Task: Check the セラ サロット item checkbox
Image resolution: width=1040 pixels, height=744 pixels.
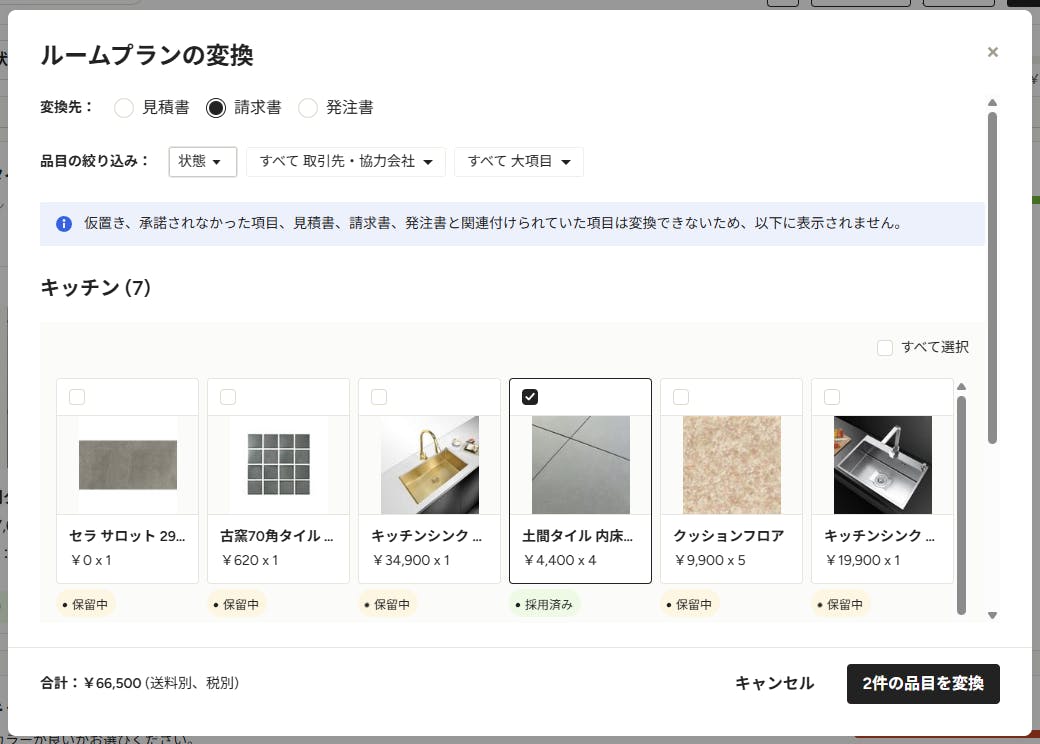Action: click(x=77, y=397)
